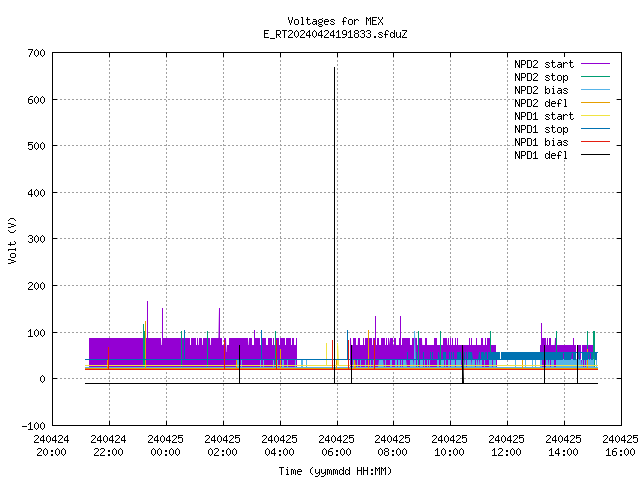640x480 pixels.
Task: Click the yellow NPD1 start legend line
Action: [595, 116]
